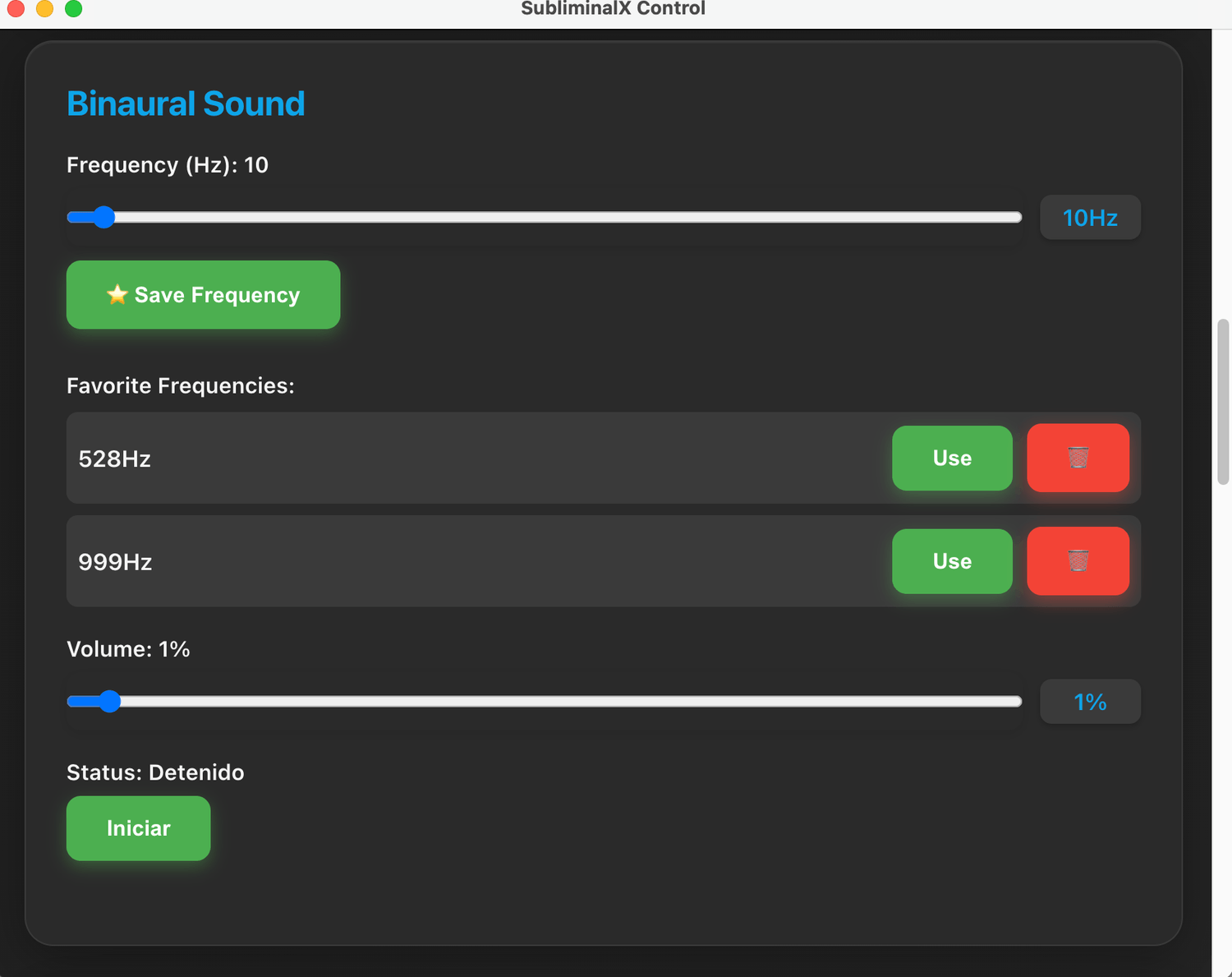Image resolution: width=1232 pixels, height=977 pixels.
Task: Click the SubliminalX Control window title
Action: click(613, 8)
